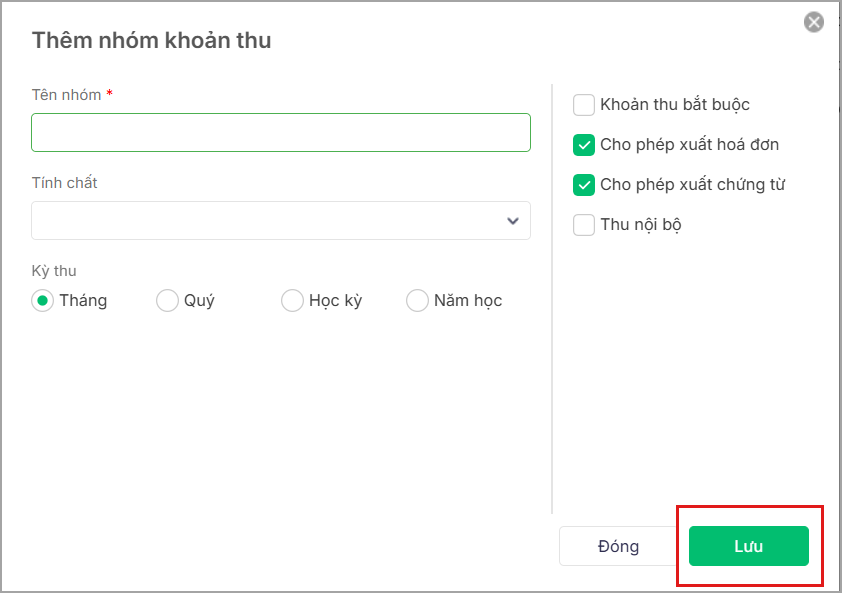Open the Tính chất combo box
Viewport: 842px width, 593px height.
[x=270, y=220]
